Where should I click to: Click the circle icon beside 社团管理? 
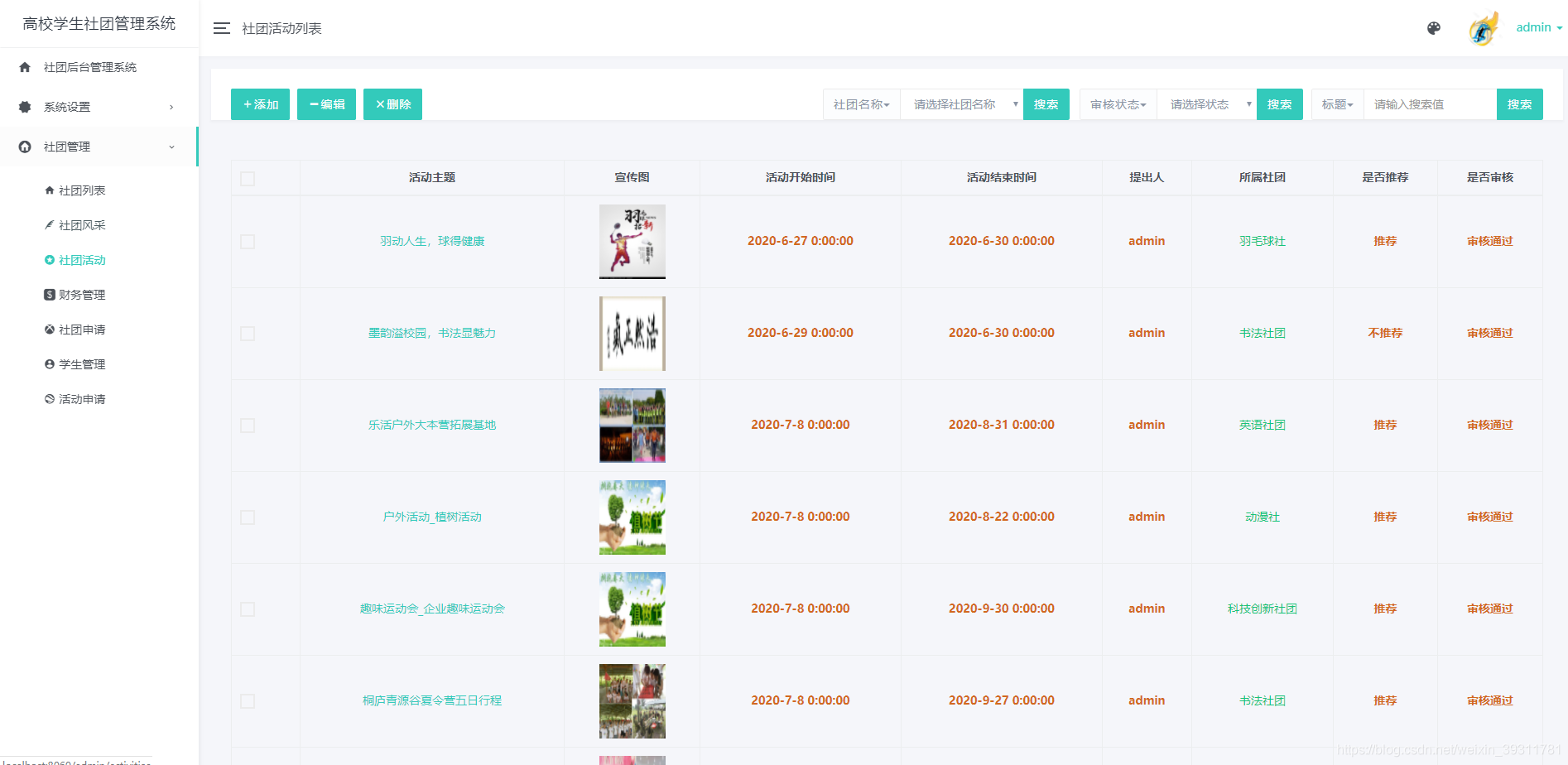pos(25,147)
